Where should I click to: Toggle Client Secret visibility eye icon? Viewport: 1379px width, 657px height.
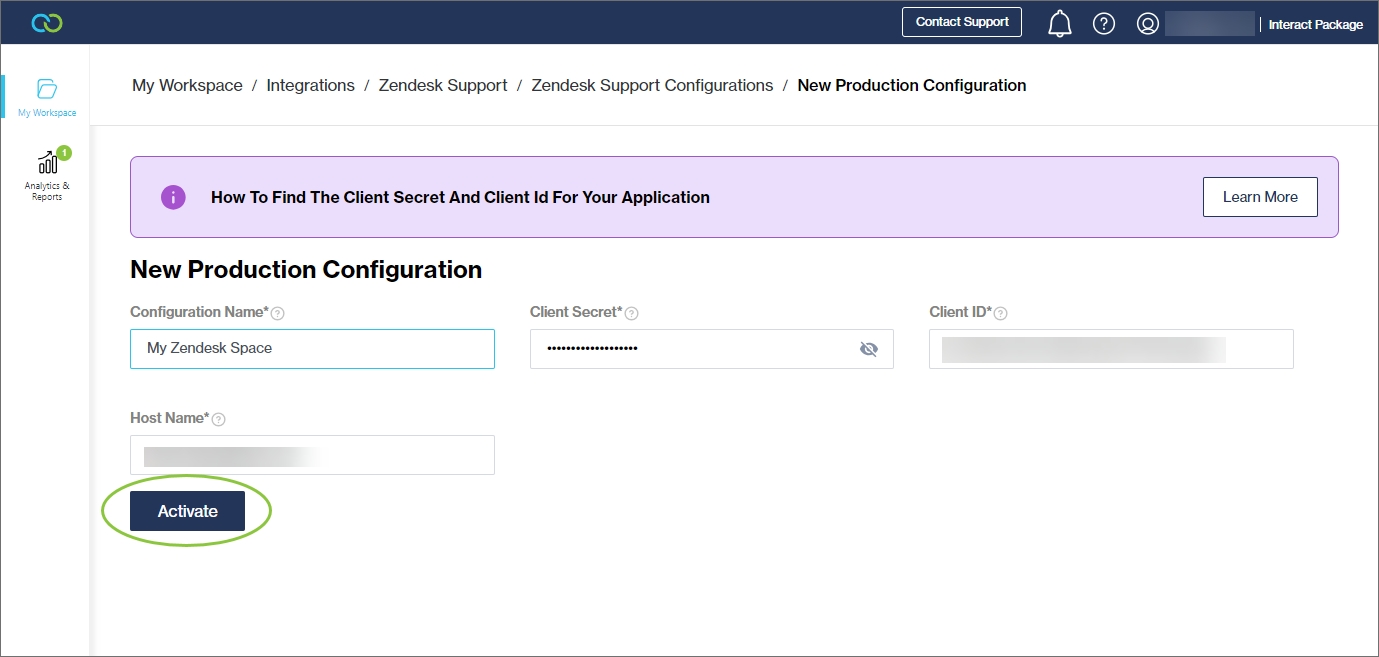click(x=868, y=349)
